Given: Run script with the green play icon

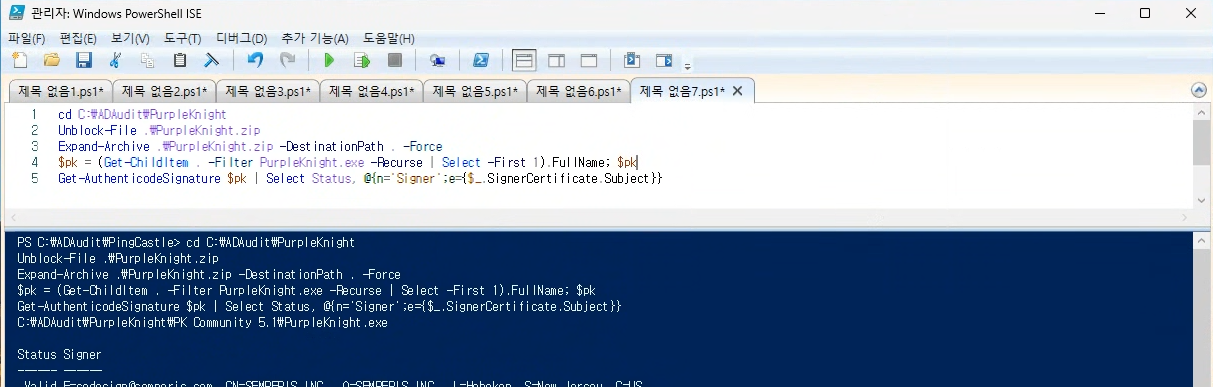Looking at the screenshot, I should click(x=329, y=61).
